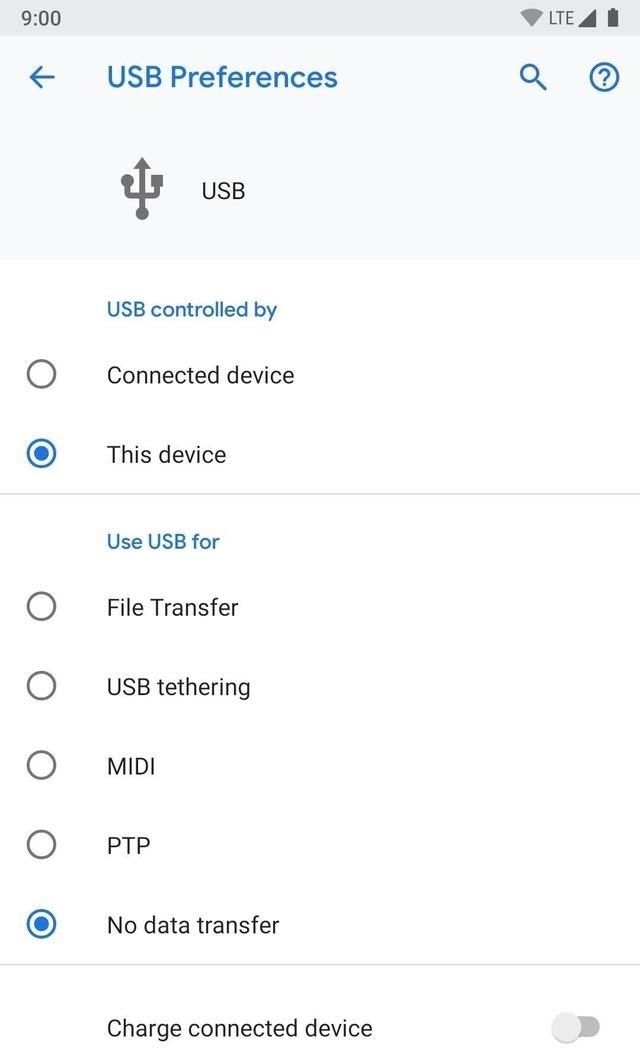Tap the USB Preferences title
The height and width of the screenshot is (1060, 640).
point(222,77)
